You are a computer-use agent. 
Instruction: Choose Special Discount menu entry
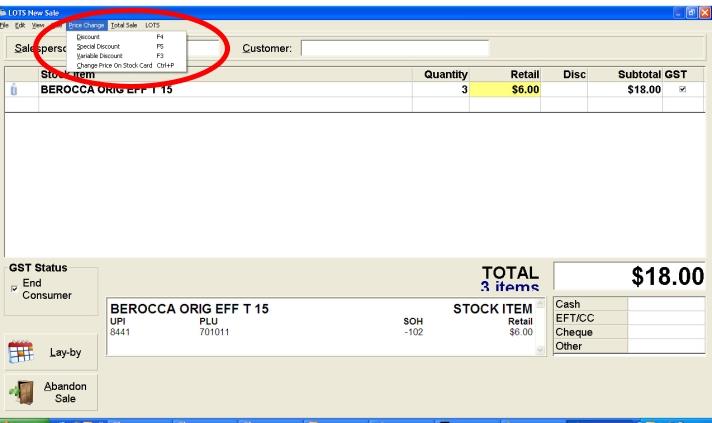(96, 46)
